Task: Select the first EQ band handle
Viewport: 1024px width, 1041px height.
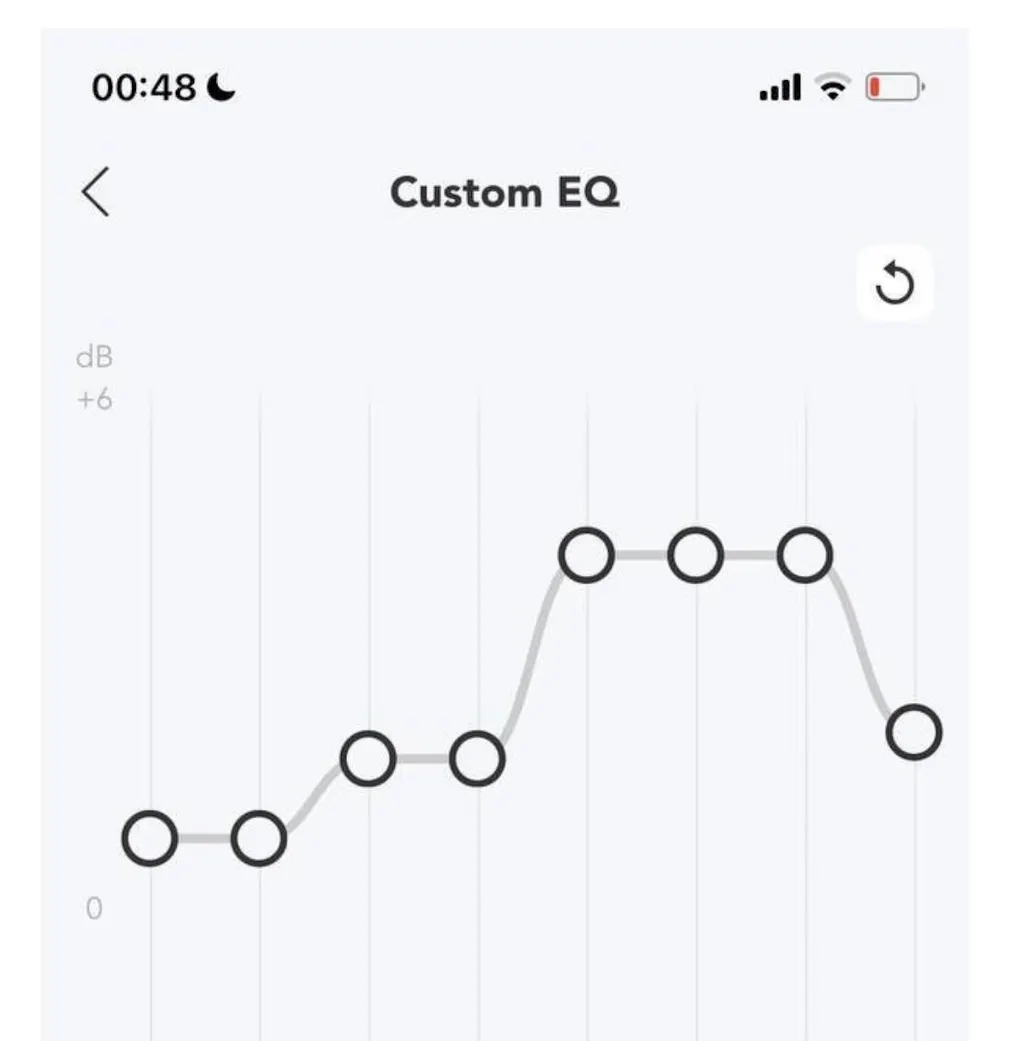Action: tap(150, 838)
